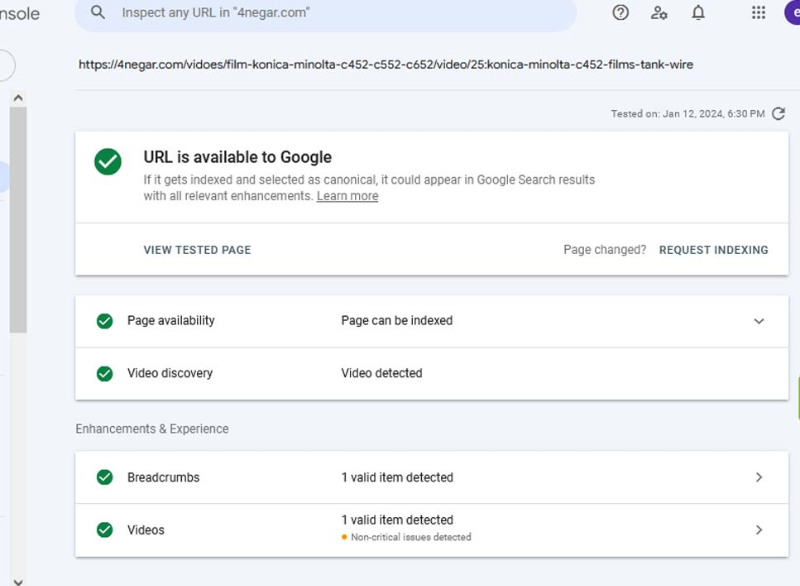This screenshot has height=586, width=800.
Task: Click the search magnifier icon
Action: (x=98, y=12)
